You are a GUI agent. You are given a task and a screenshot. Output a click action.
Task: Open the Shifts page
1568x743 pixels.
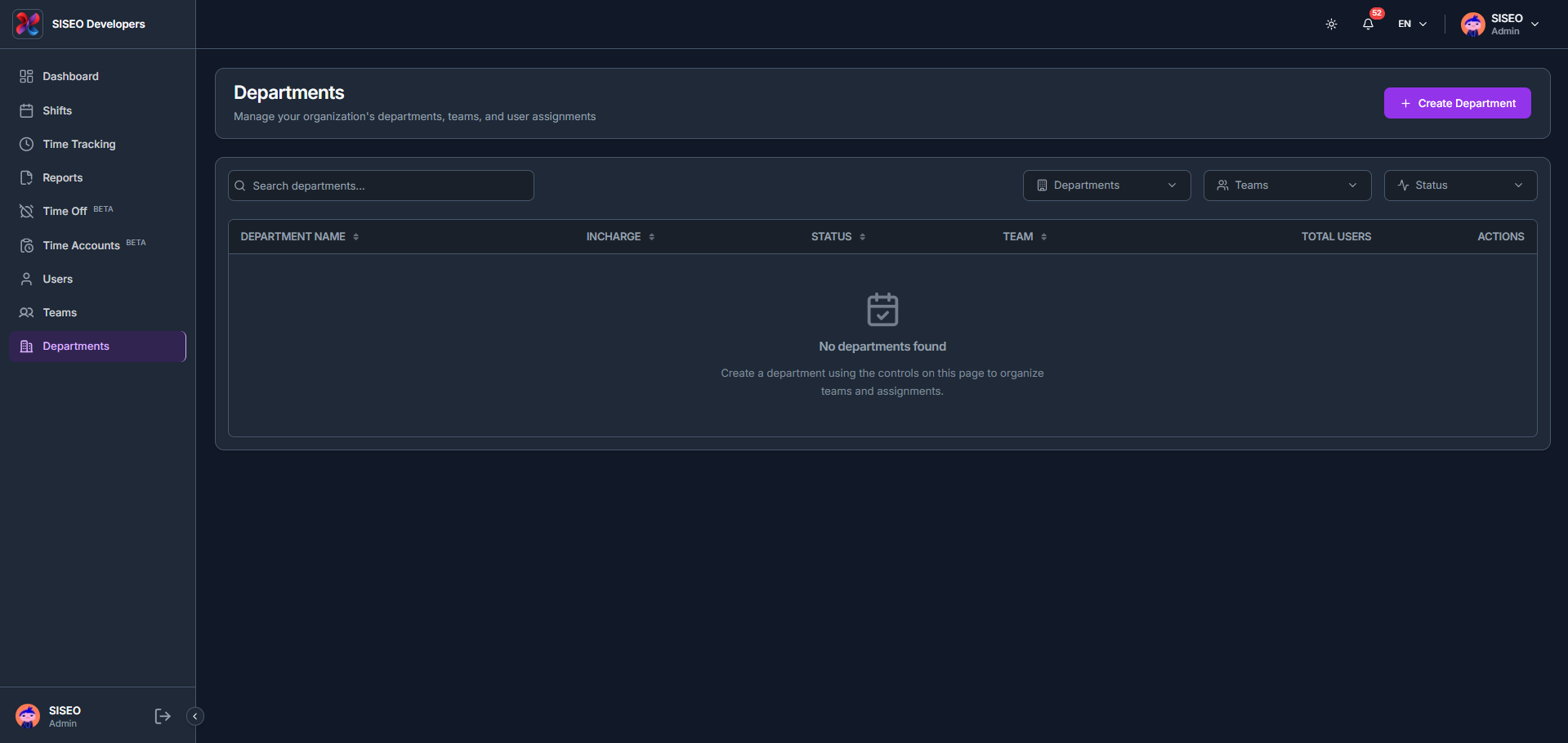(97, 110)
